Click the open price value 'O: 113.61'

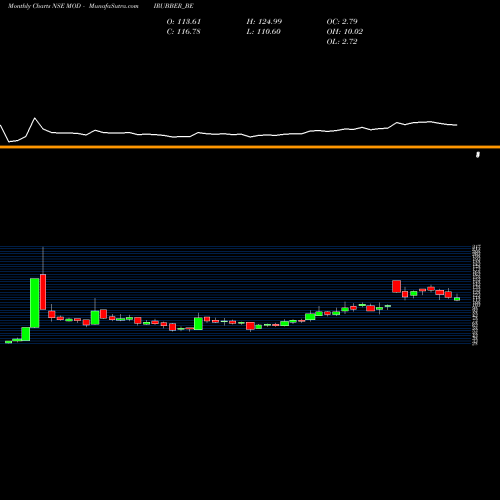point(184,22)
